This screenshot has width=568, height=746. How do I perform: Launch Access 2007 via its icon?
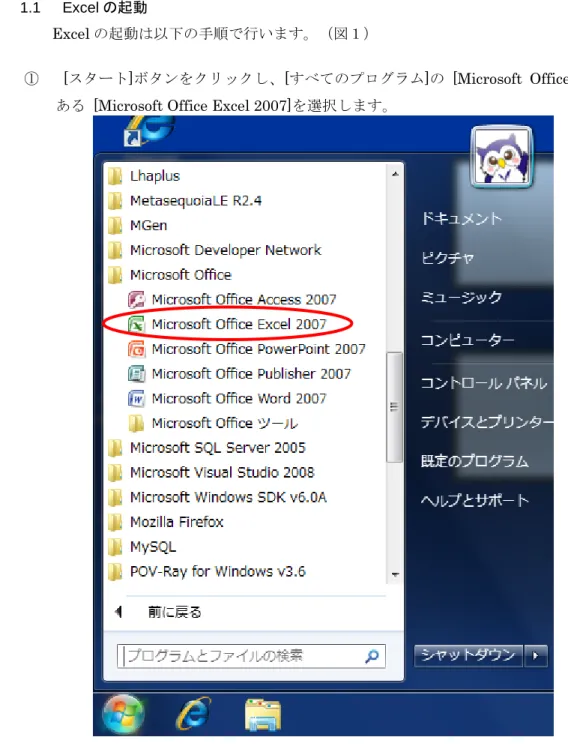click(137, 300)
